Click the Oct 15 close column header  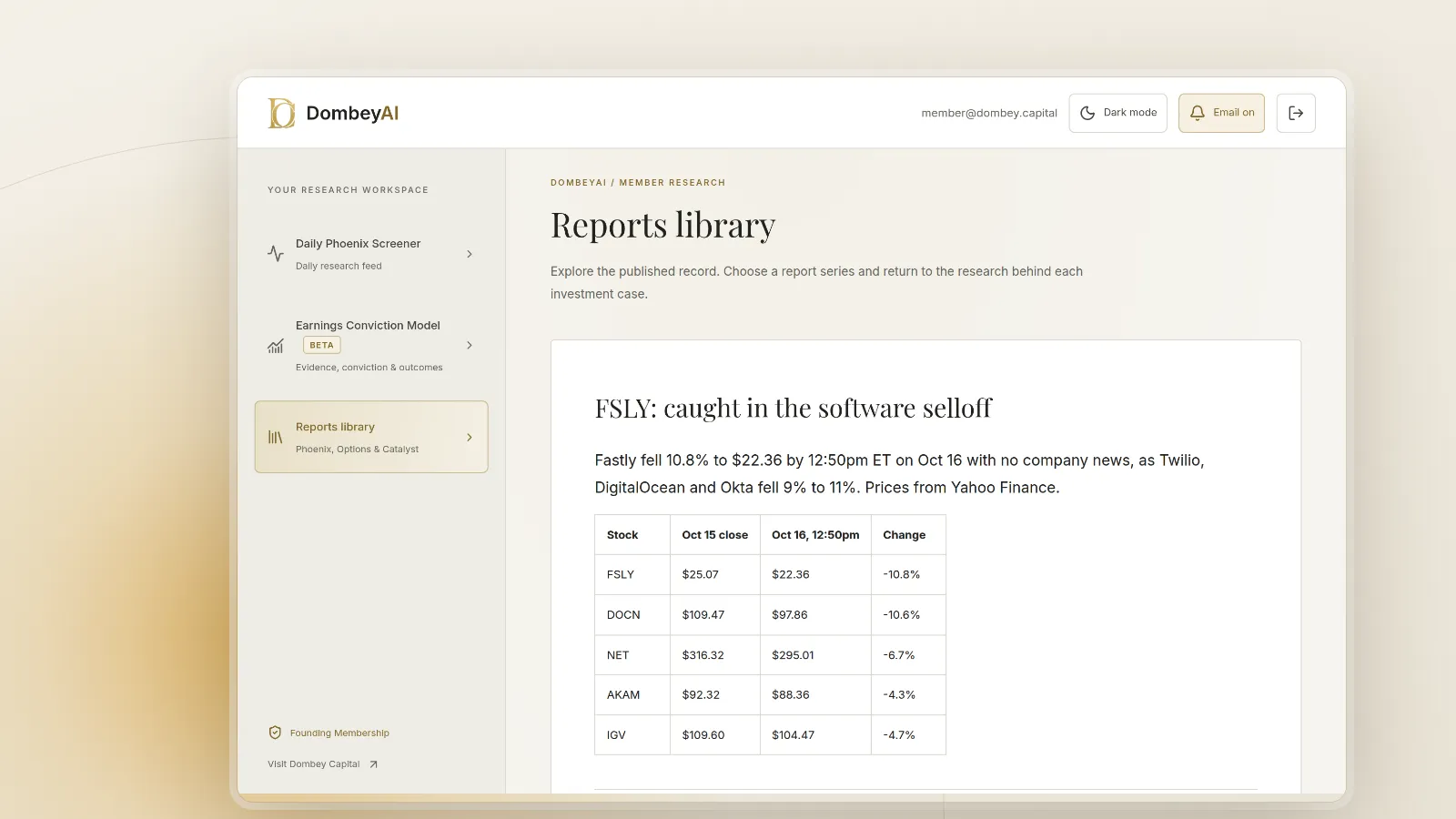(x=715, y=535)
